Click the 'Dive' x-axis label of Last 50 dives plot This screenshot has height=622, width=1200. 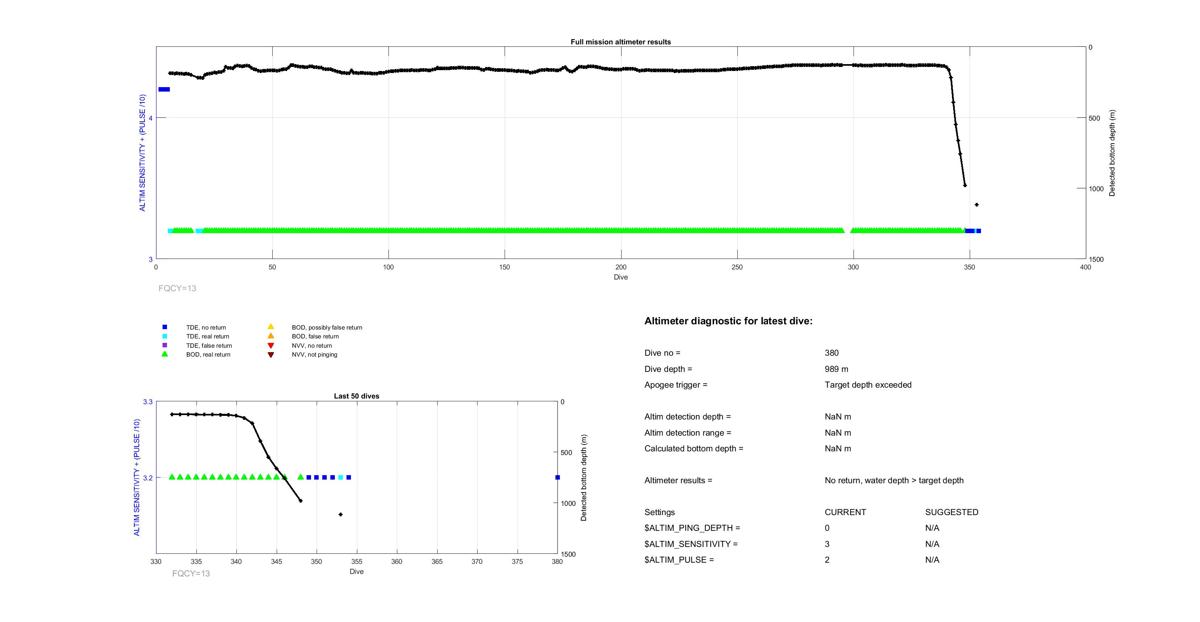[x=357, y=571]
